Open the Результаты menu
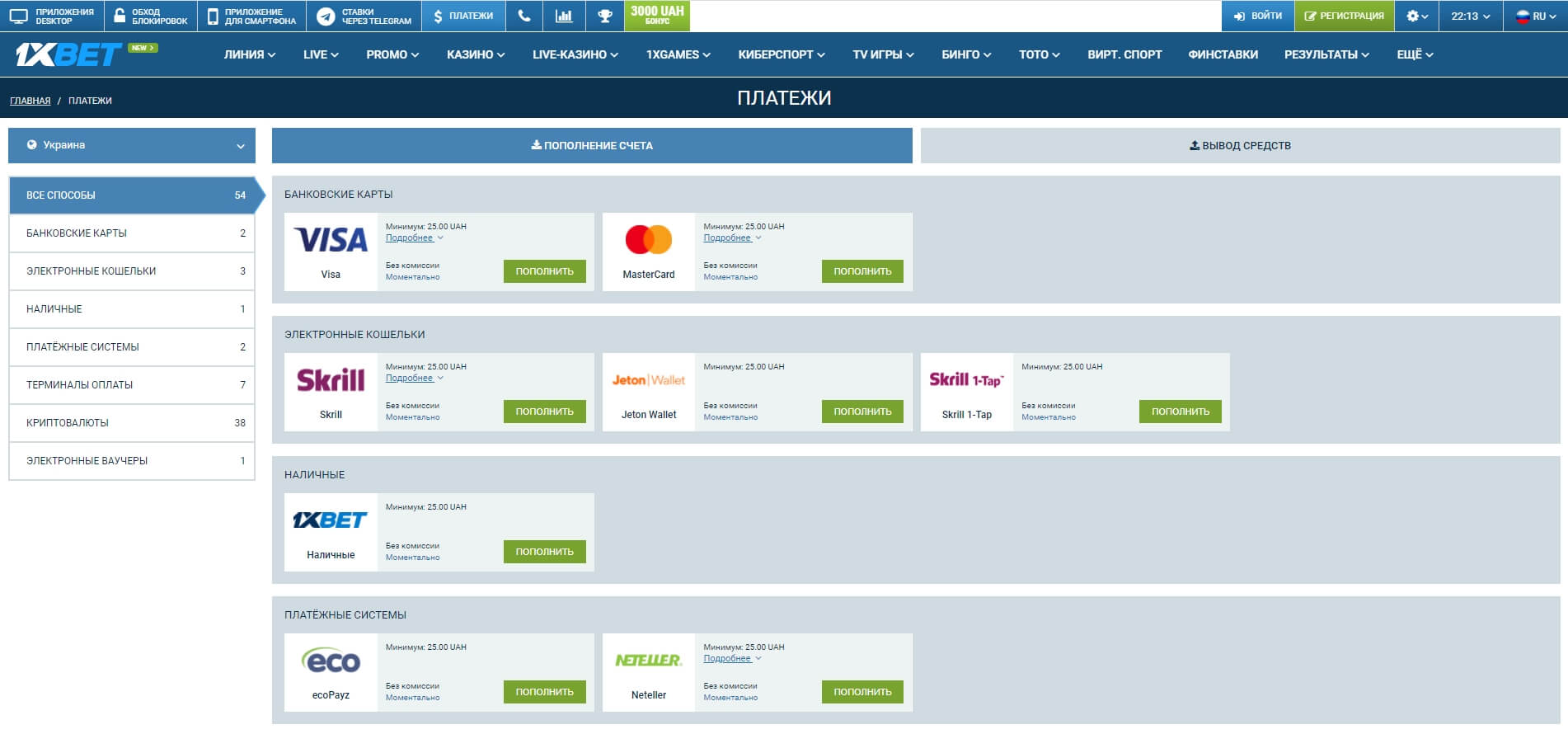Screen dimensions: 1568x734 (x=1326, y=54)
